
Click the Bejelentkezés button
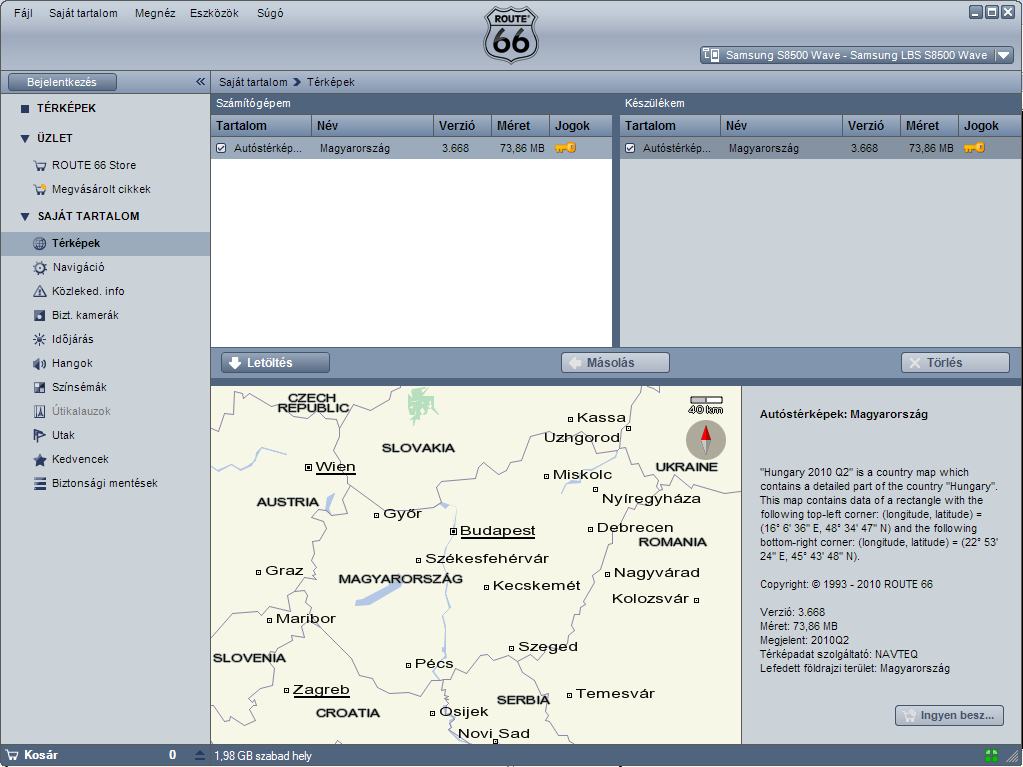(x=62, y=82)
